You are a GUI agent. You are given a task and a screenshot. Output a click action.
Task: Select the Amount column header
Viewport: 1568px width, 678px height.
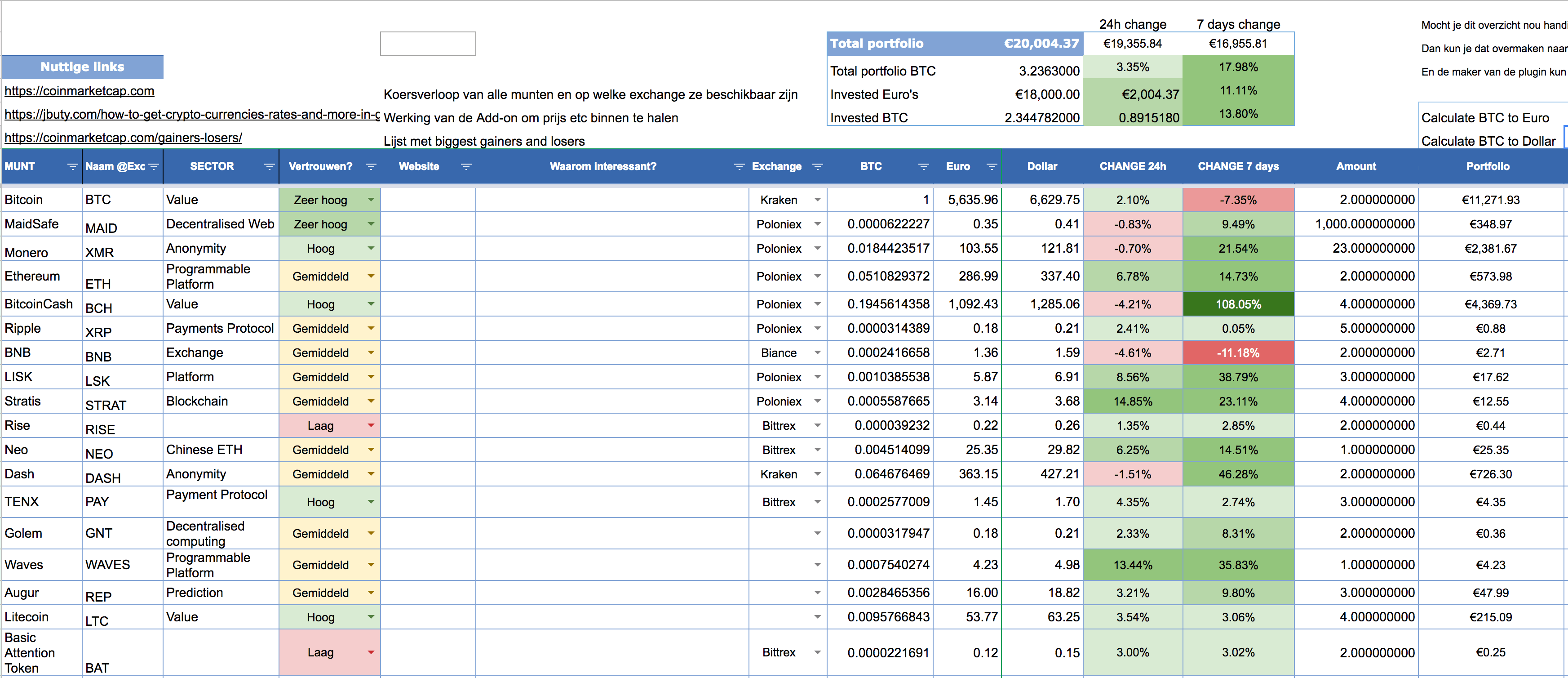tap(1355, 166)
